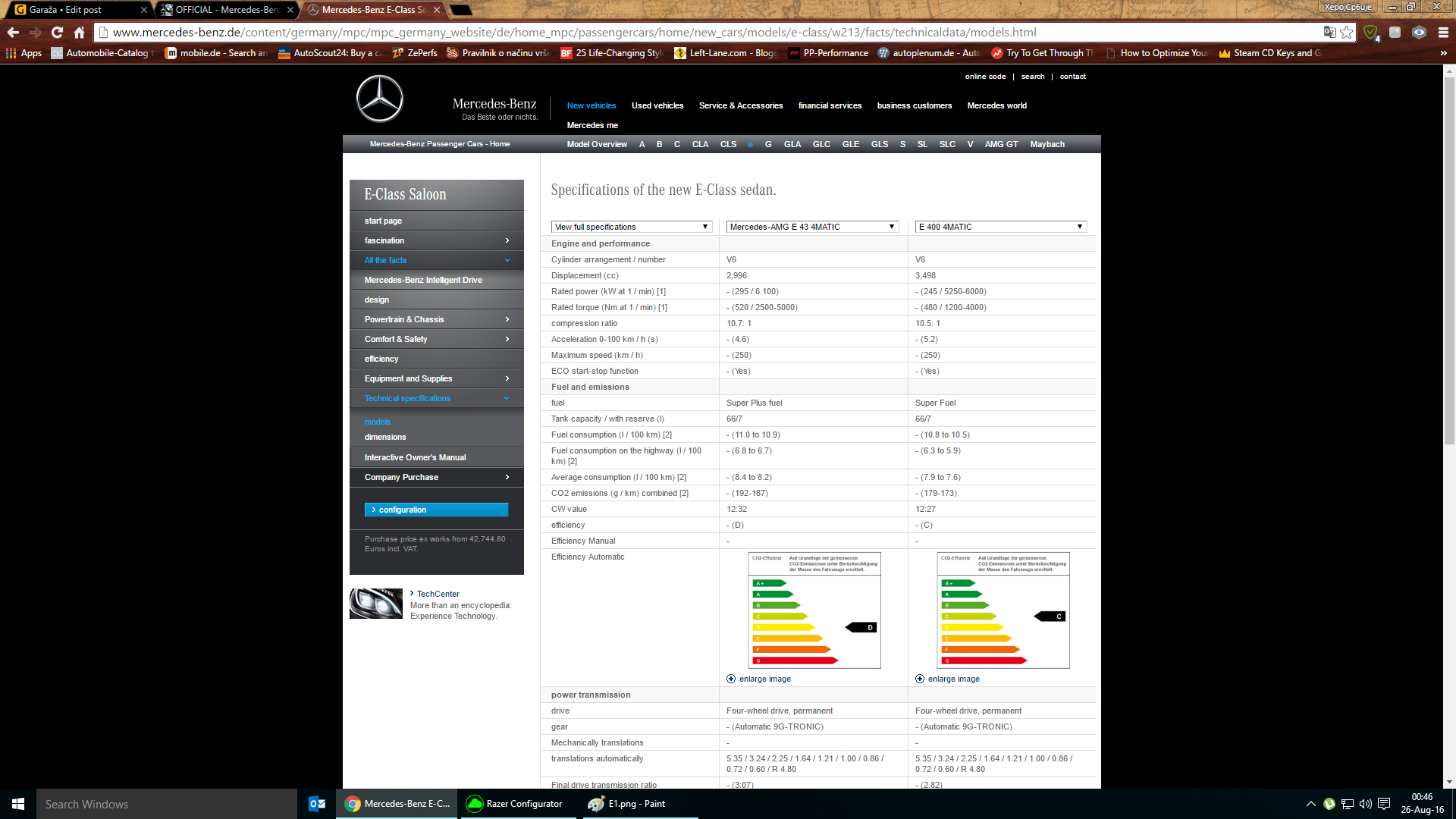This screenshot has height=819, width=1456.
Task: Open Mercedes world menu
Action: [997, 105]
